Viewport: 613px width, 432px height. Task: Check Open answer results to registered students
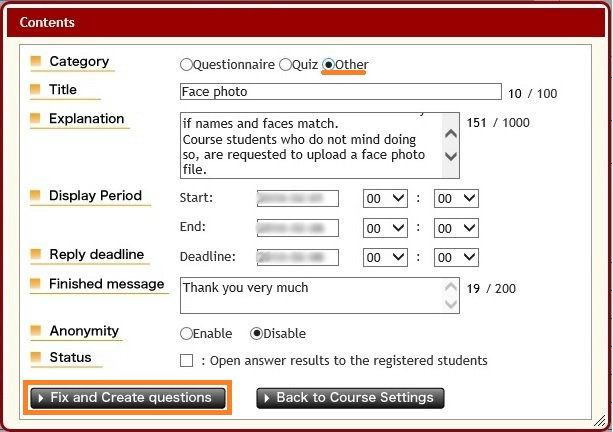pos(186,360)
